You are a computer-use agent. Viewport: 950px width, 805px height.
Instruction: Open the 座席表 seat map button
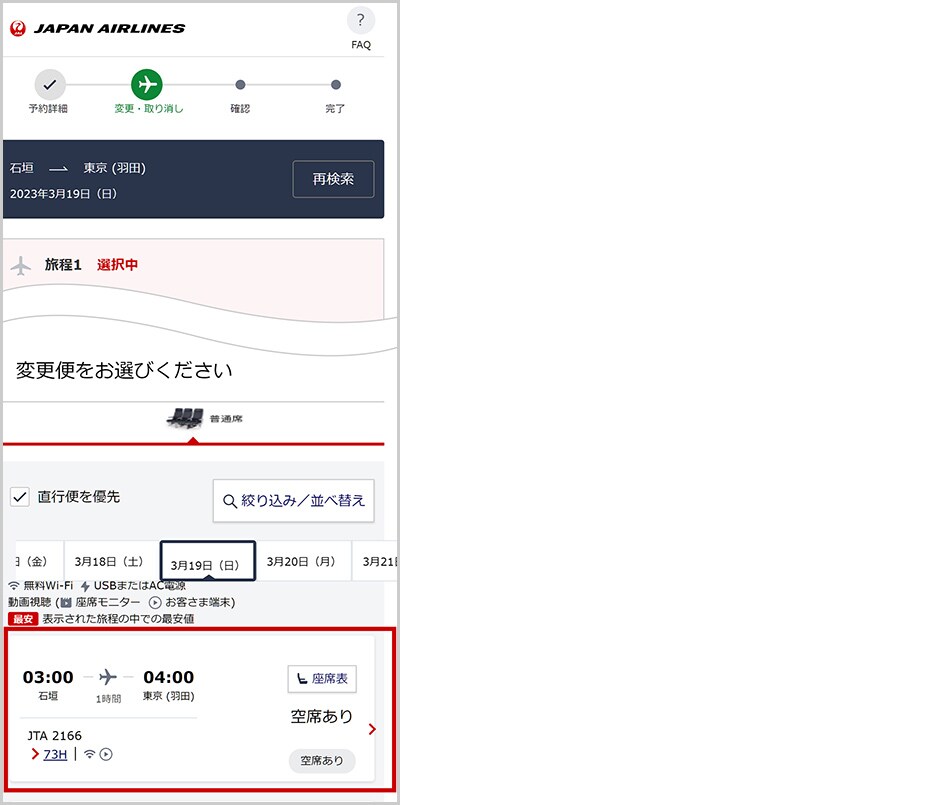point(322,679)
